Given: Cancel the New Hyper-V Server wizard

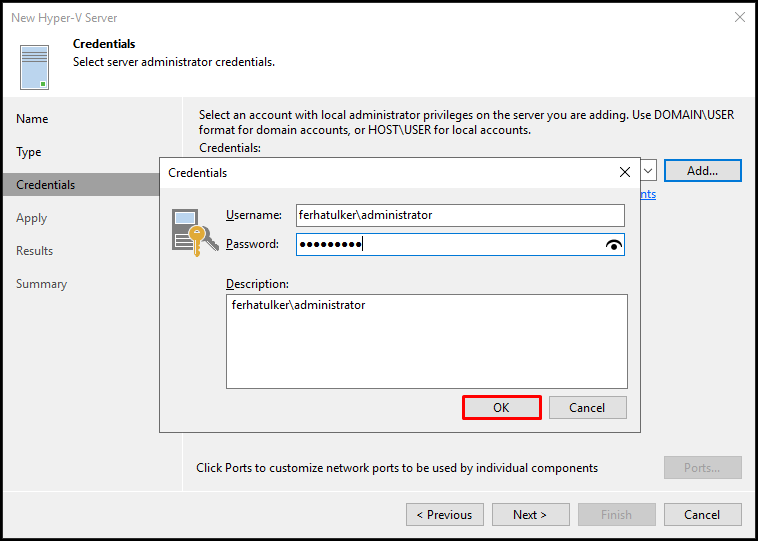Looking at the screenshot, I should [703, 515].
